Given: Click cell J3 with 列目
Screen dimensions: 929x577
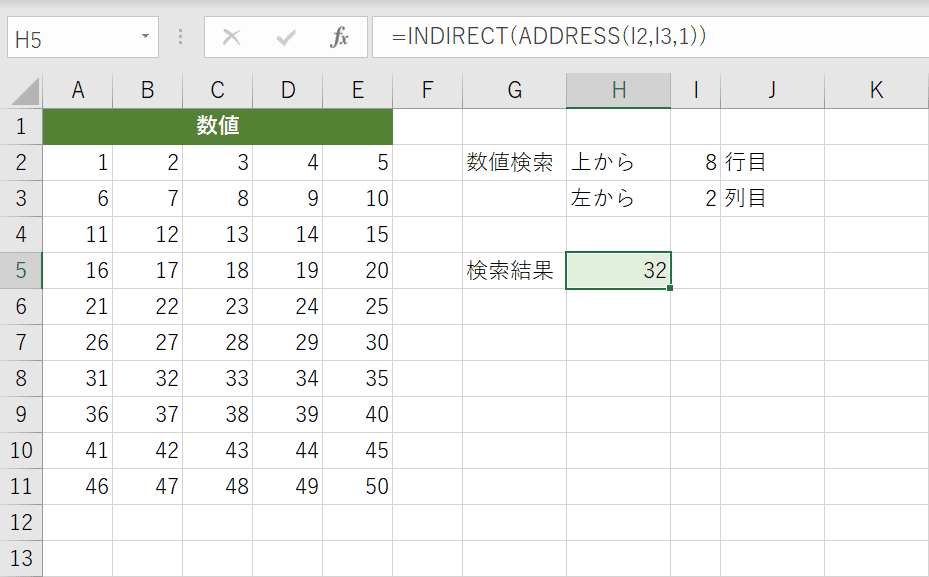Looking at the screenshot, I should click(x=772, y=198).
